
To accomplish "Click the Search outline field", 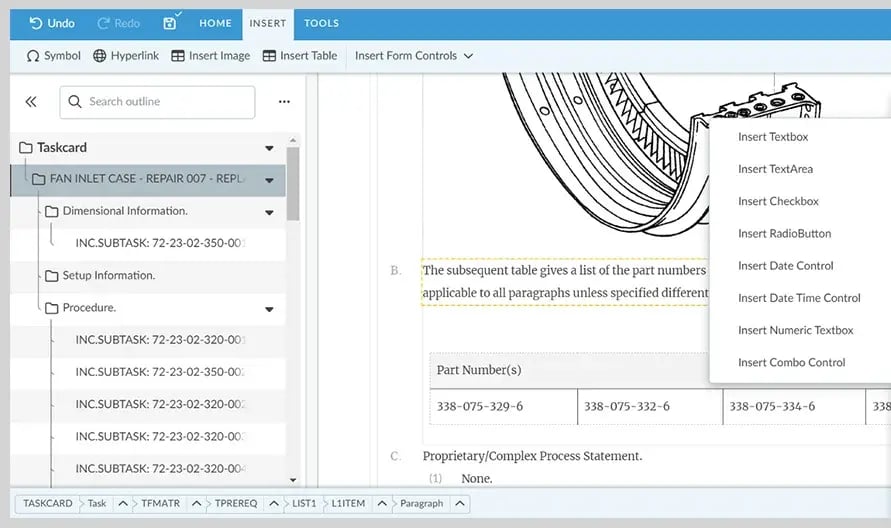I will click(165, 102).
